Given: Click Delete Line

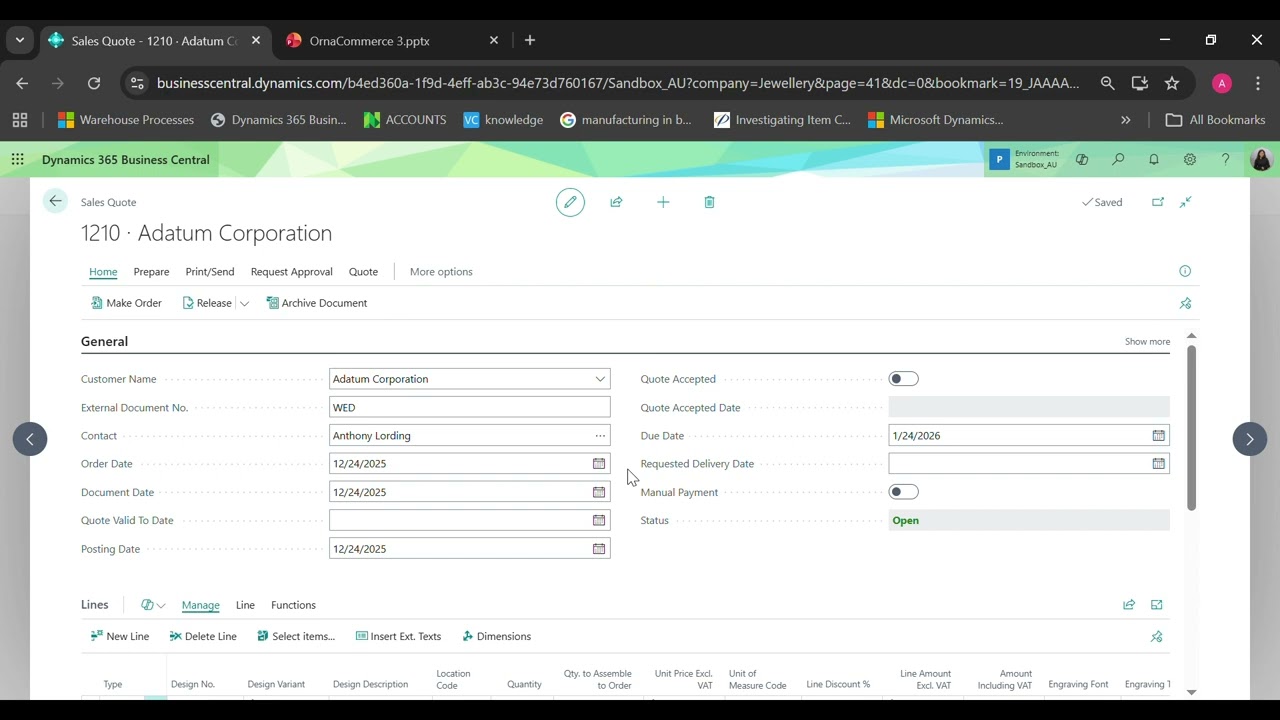Looking at the screenshot, I should click(x=203, y=636).
